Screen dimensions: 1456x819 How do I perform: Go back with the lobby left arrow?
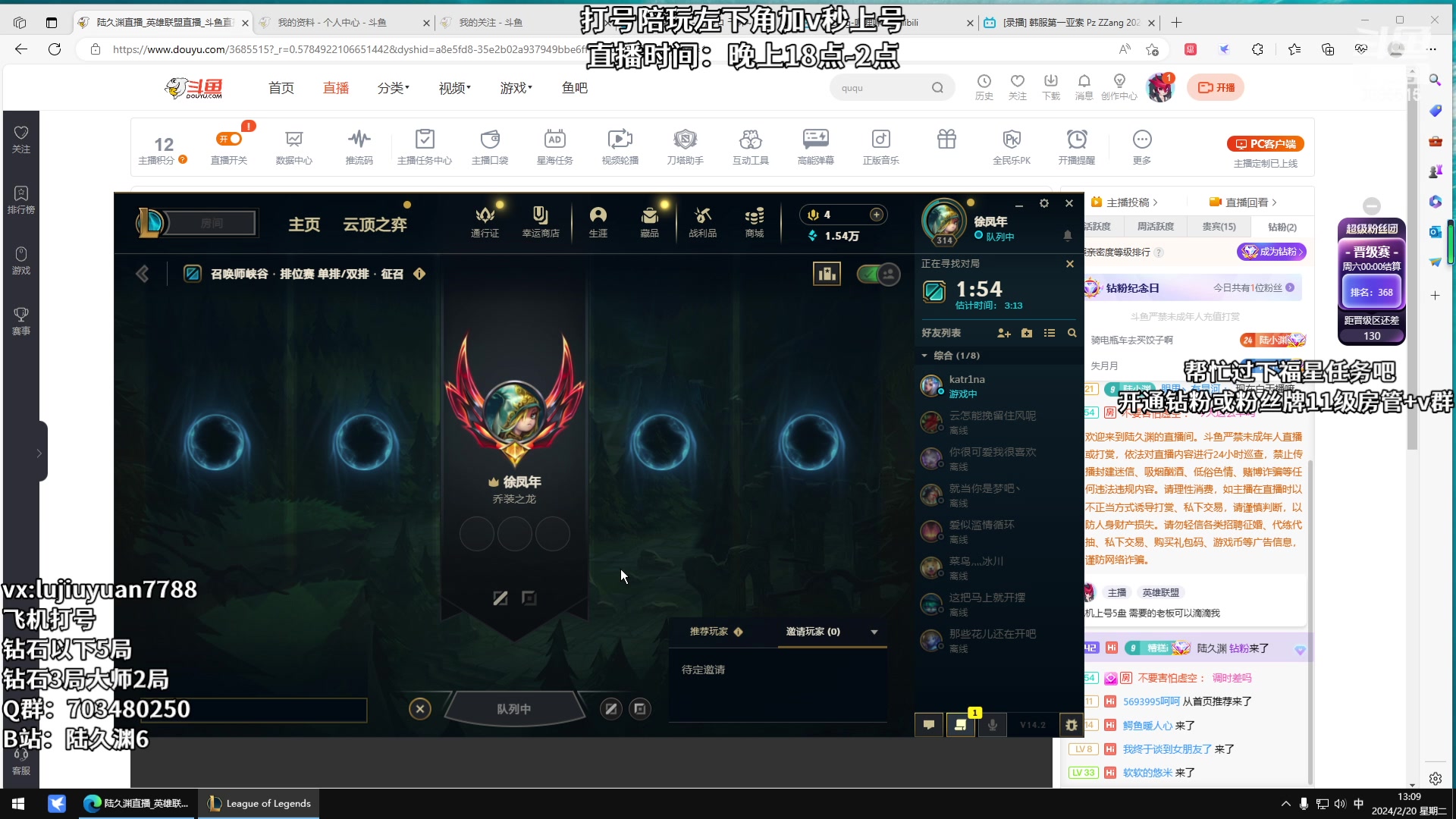[142, 274]
